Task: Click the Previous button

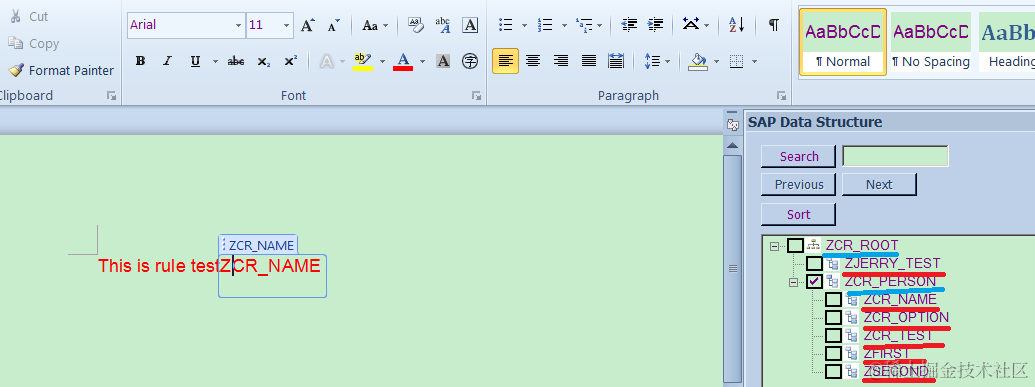Action: tap(799, 184)
